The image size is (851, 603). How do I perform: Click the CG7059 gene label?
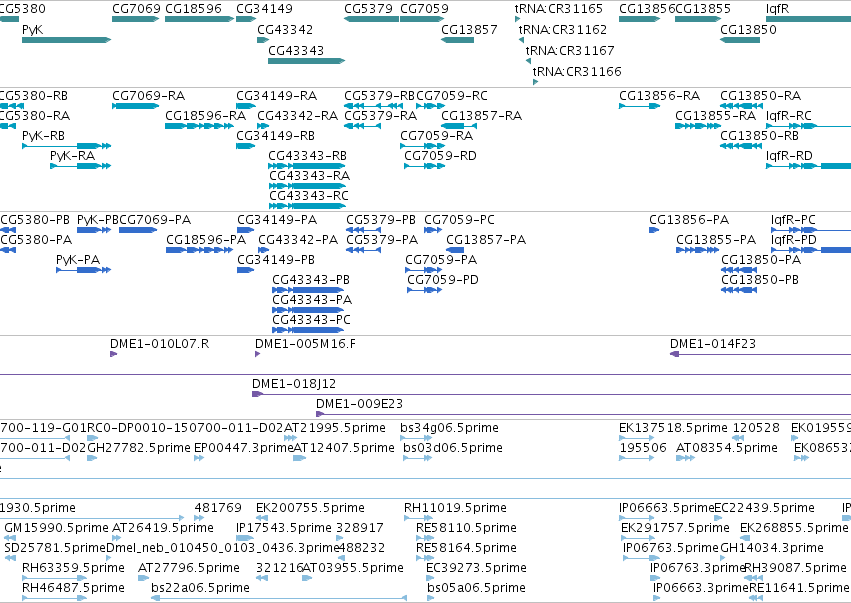click(x=424, y=9)
